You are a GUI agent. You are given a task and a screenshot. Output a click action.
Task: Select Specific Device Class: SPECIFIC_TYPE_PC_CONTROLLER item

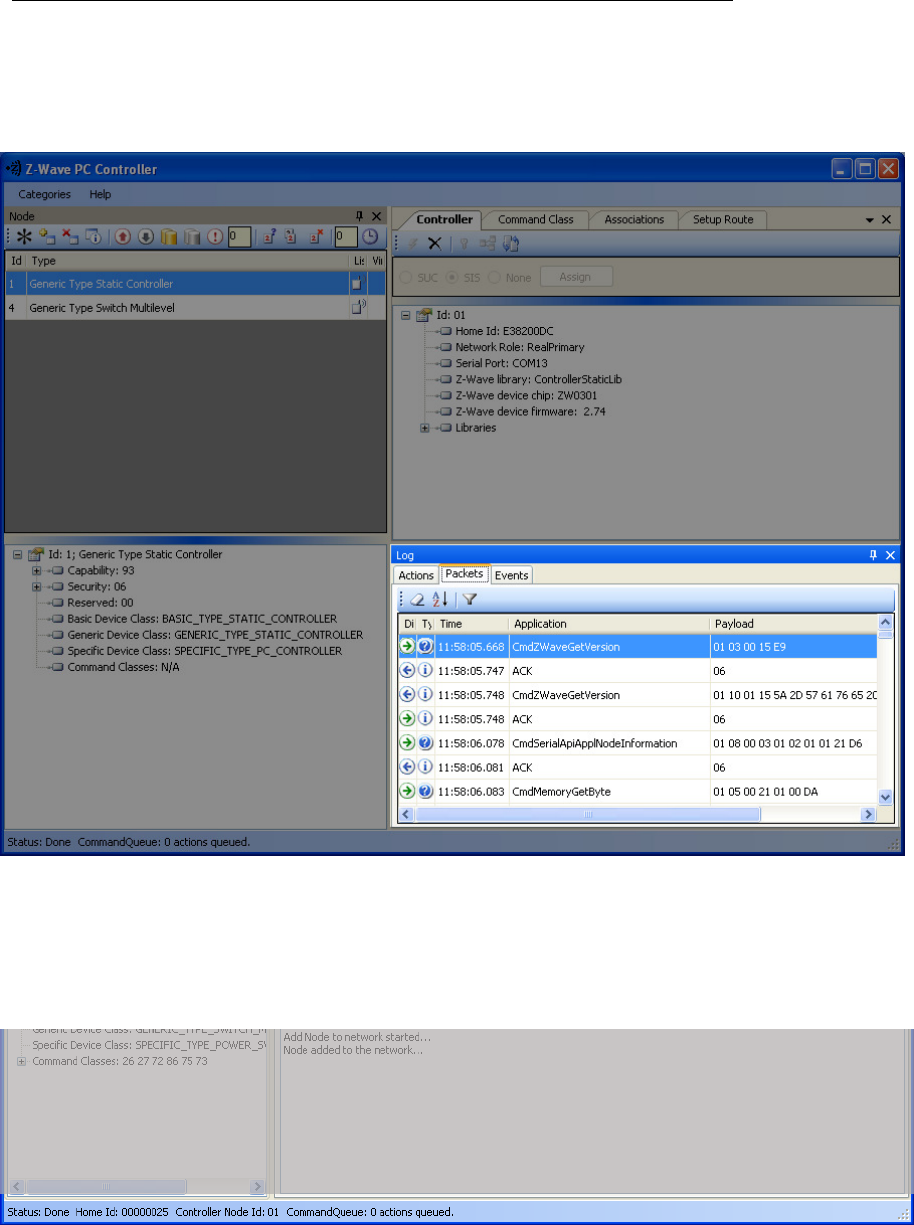click(205, 650)
